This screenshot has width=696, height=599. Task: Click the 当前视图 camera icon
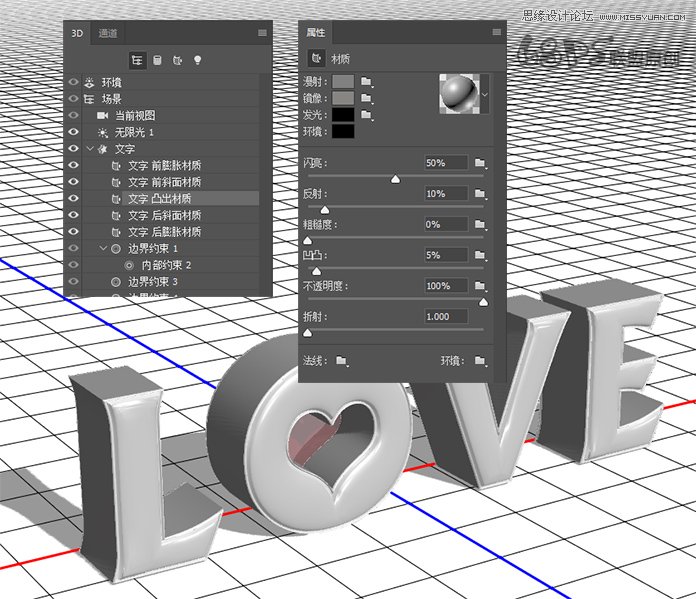click(x=103, y=115)
